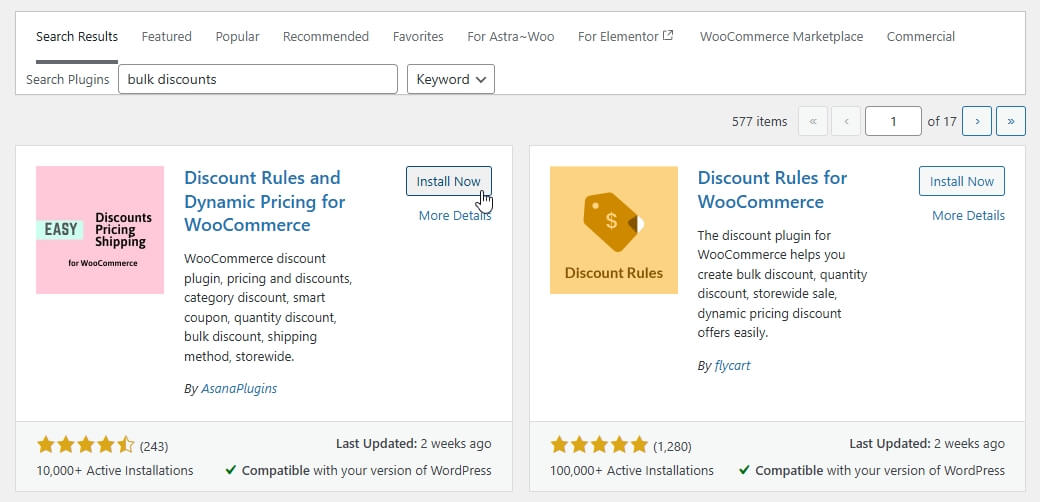The image size is (1040, 502).
Task: Click the 100,000+ Active Installations text
Action: tap(631, 471)
